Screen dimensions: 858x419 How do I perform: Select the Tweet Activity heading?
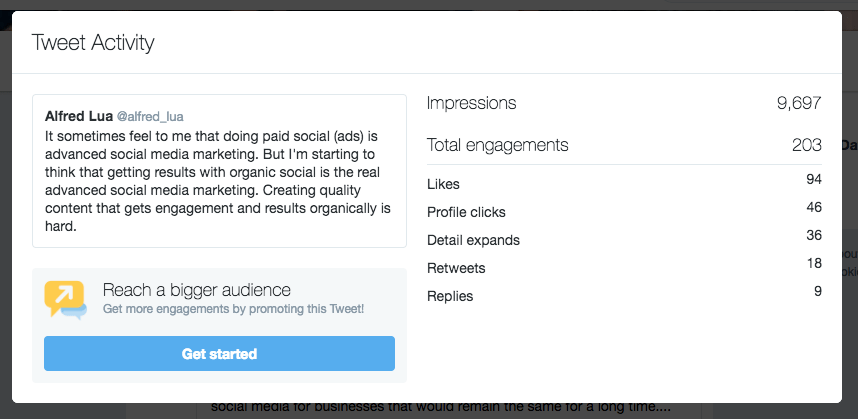[93, 43]
